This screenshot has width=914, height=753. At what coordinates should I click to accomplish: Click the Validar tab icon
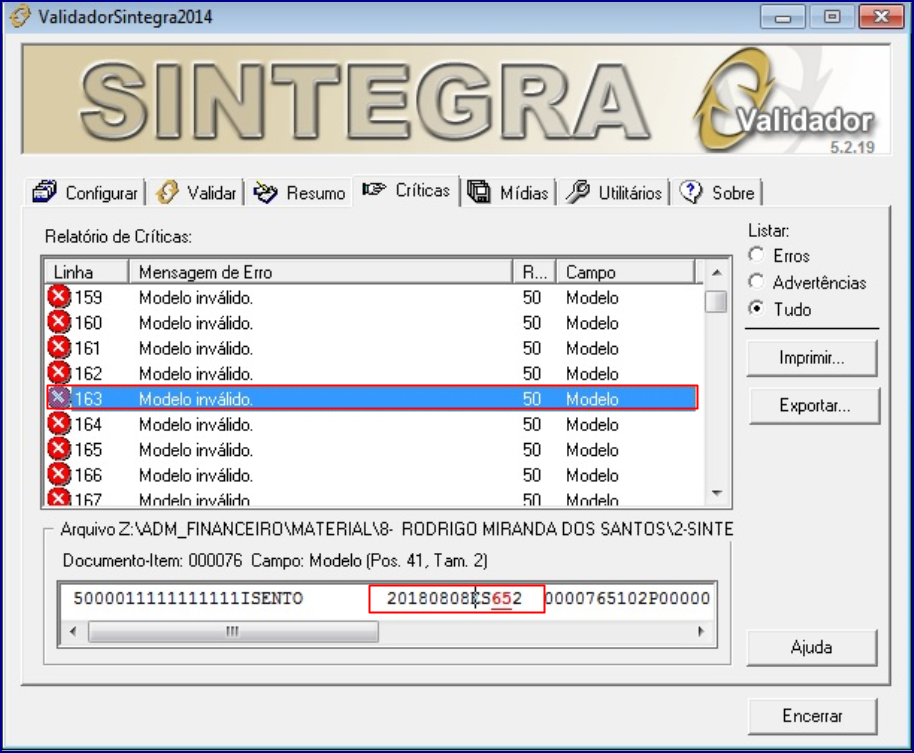[x=167, y=192]
